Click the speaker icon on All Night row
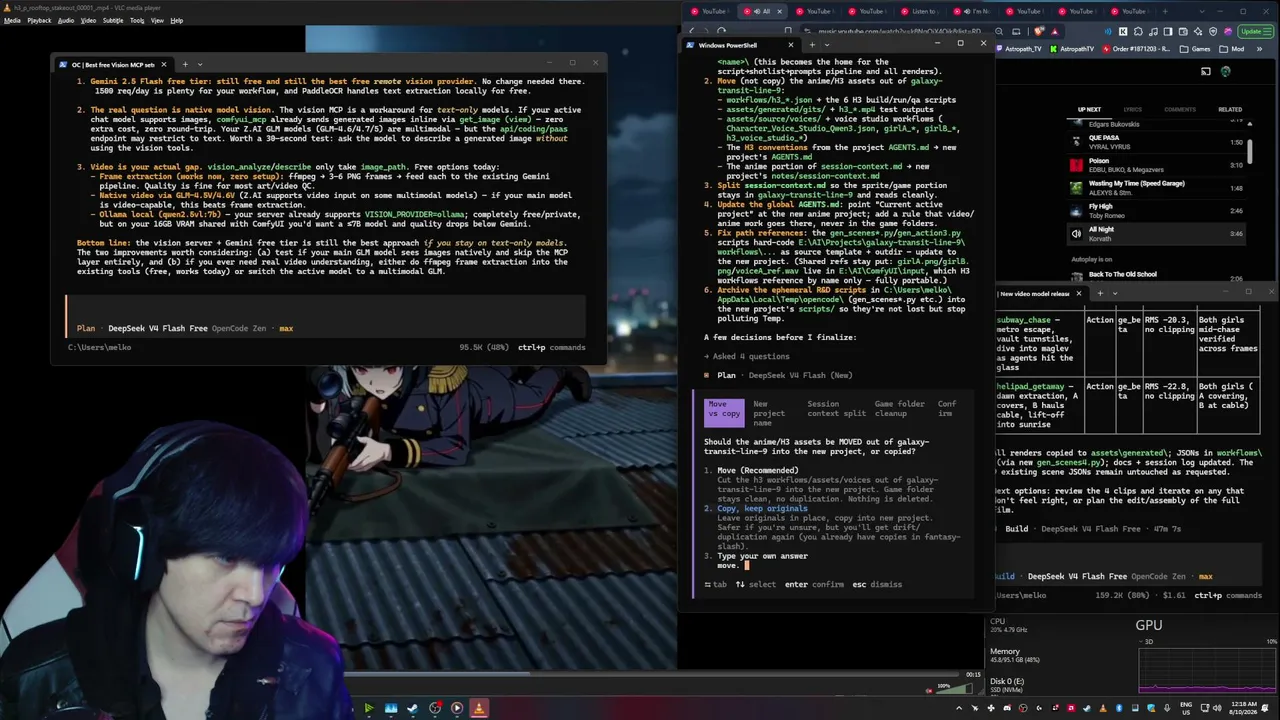Viewport: 1280px width, 720px height. pyautogui.click(x=1076, y=234)
